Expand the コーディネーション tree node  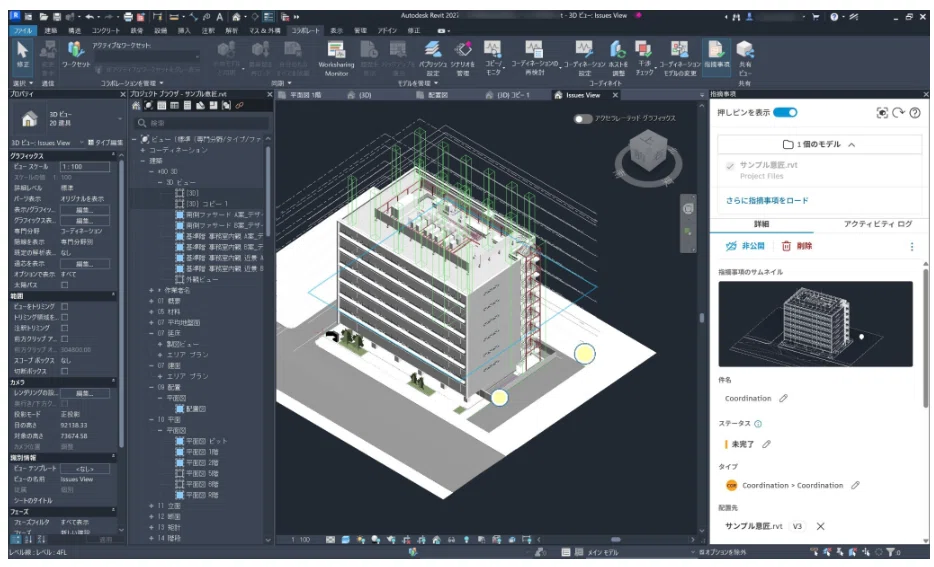[x=143, y=150]
